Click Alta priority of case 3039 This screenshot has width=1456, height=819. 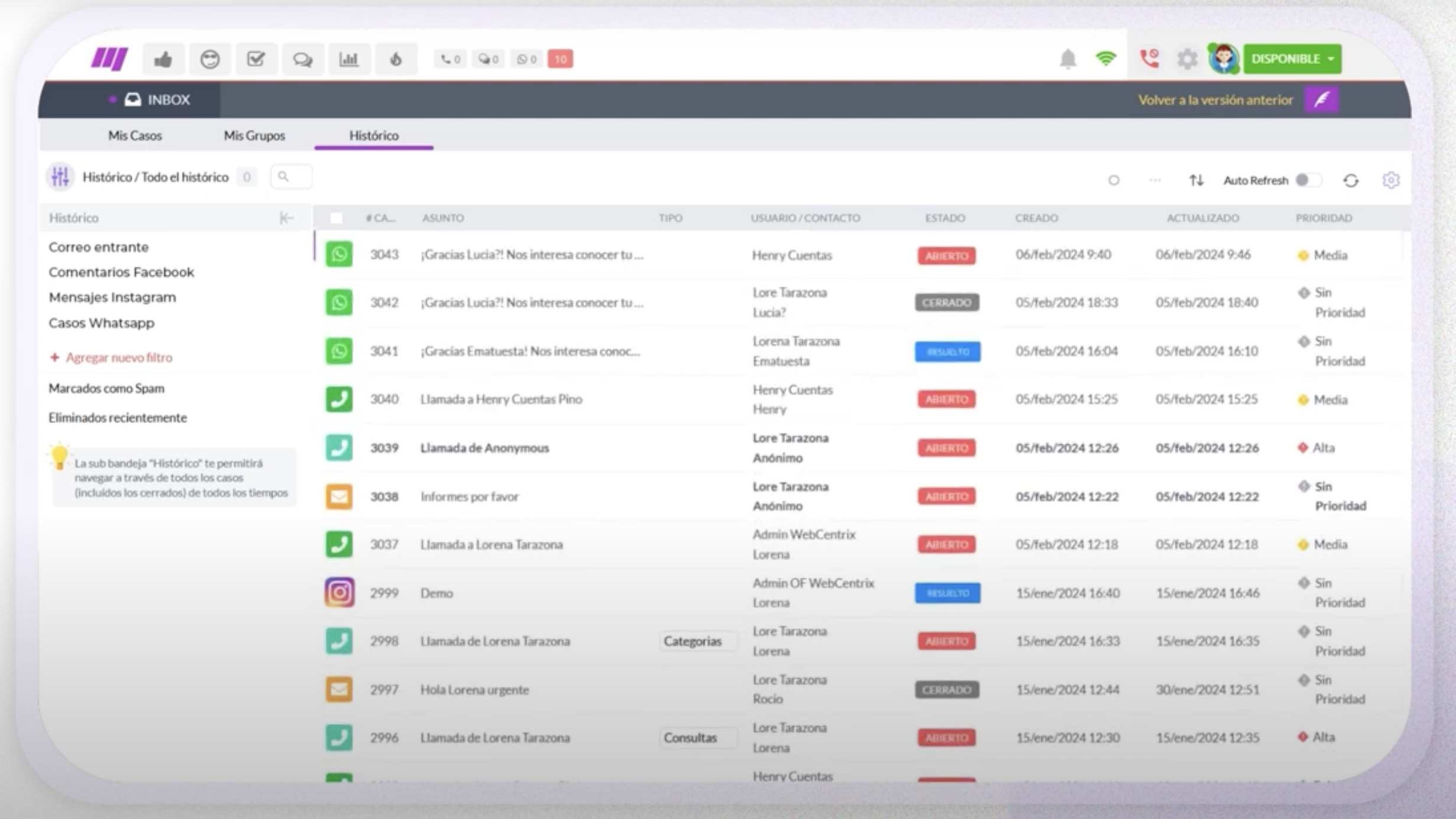tap(1317, 448)
